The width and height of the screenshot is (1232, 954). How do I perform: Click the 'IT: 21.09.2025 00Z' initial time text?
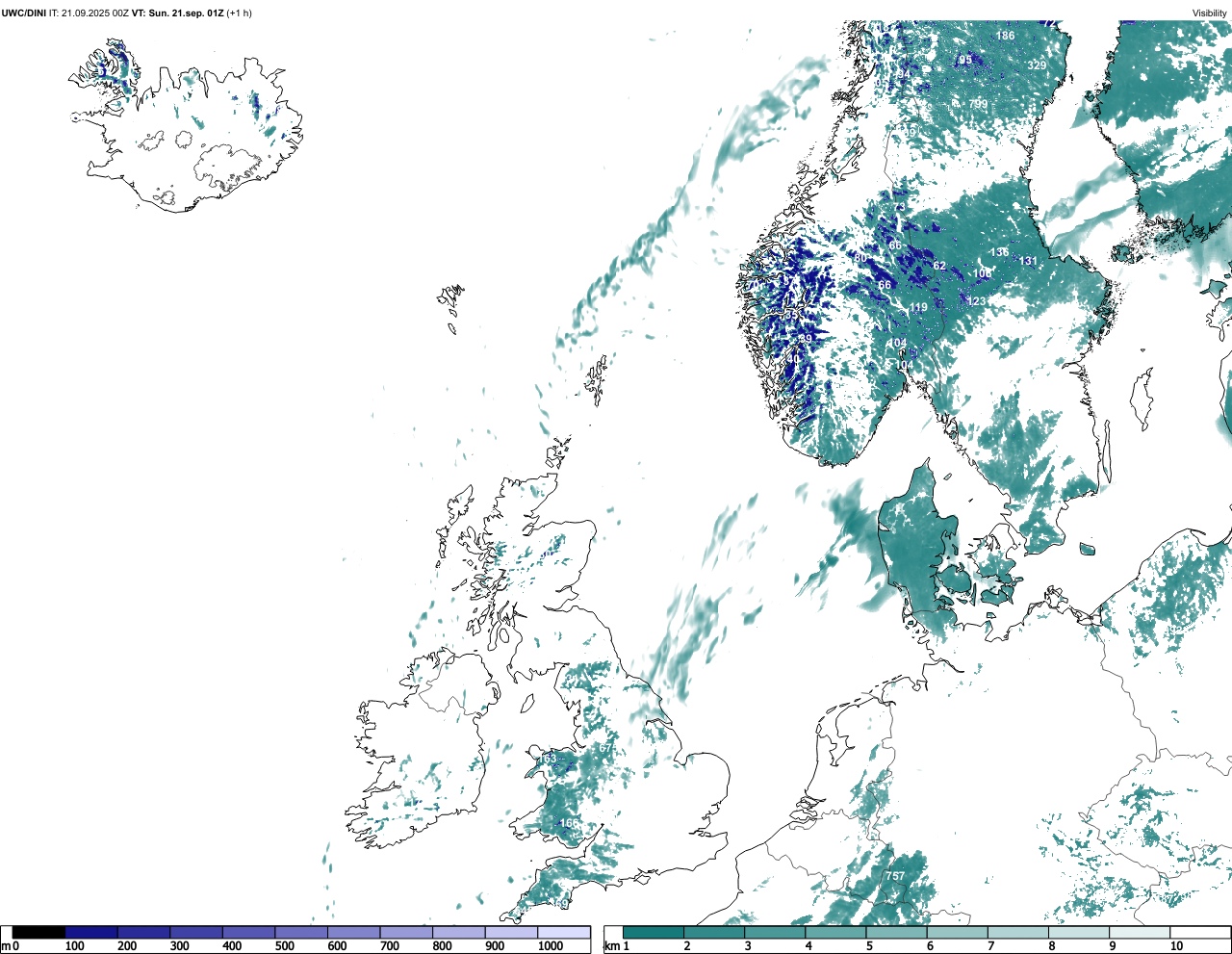click(x=89, y=13)
